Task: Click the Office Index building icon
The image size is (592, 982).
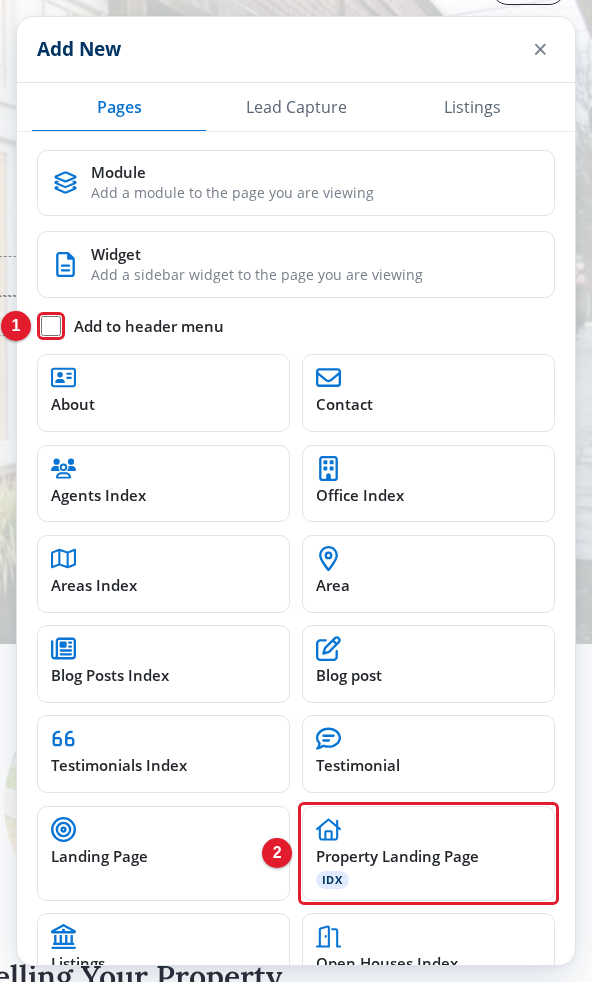Action: (328, 468)
